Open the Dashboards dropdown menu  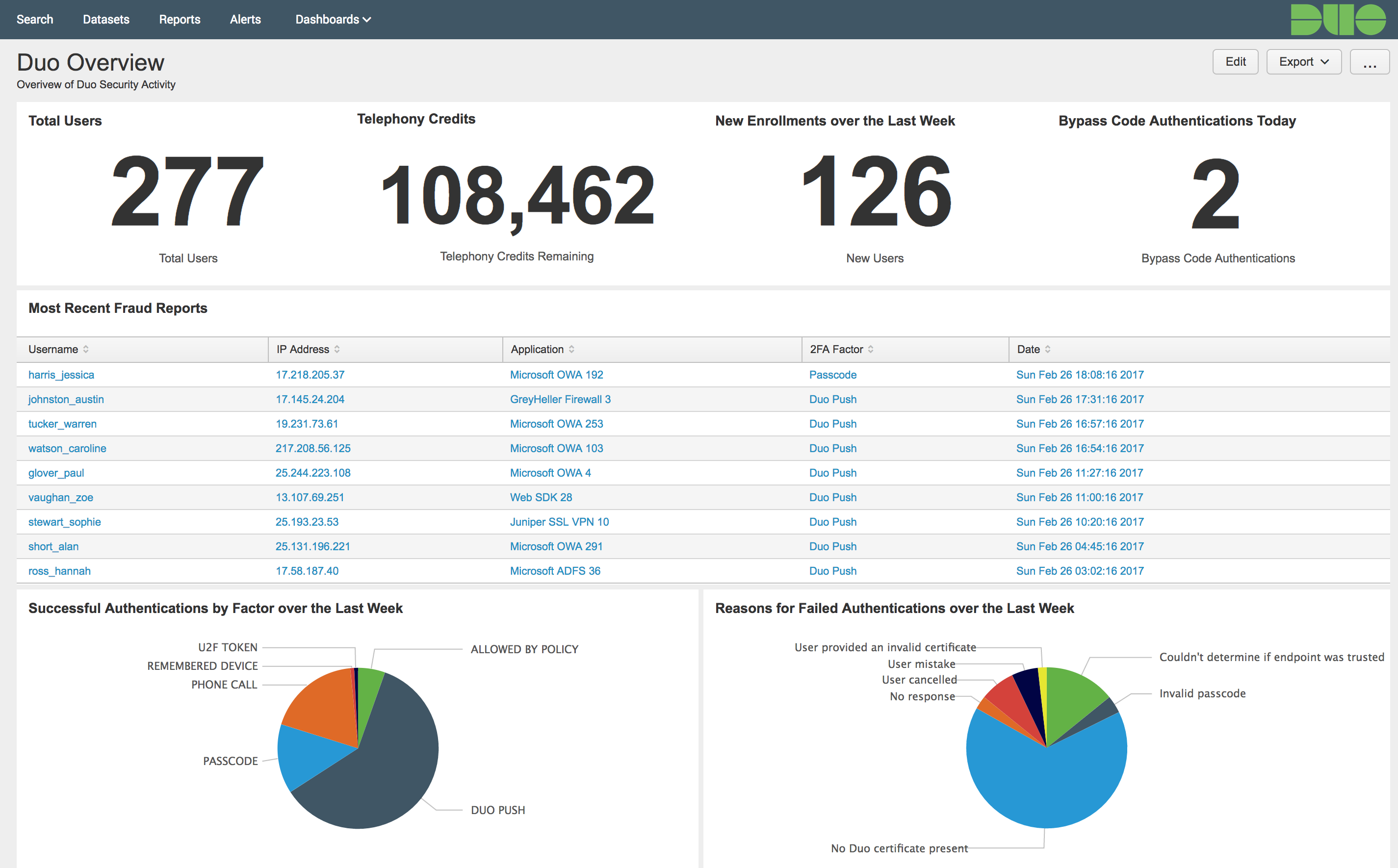[332, 19]
